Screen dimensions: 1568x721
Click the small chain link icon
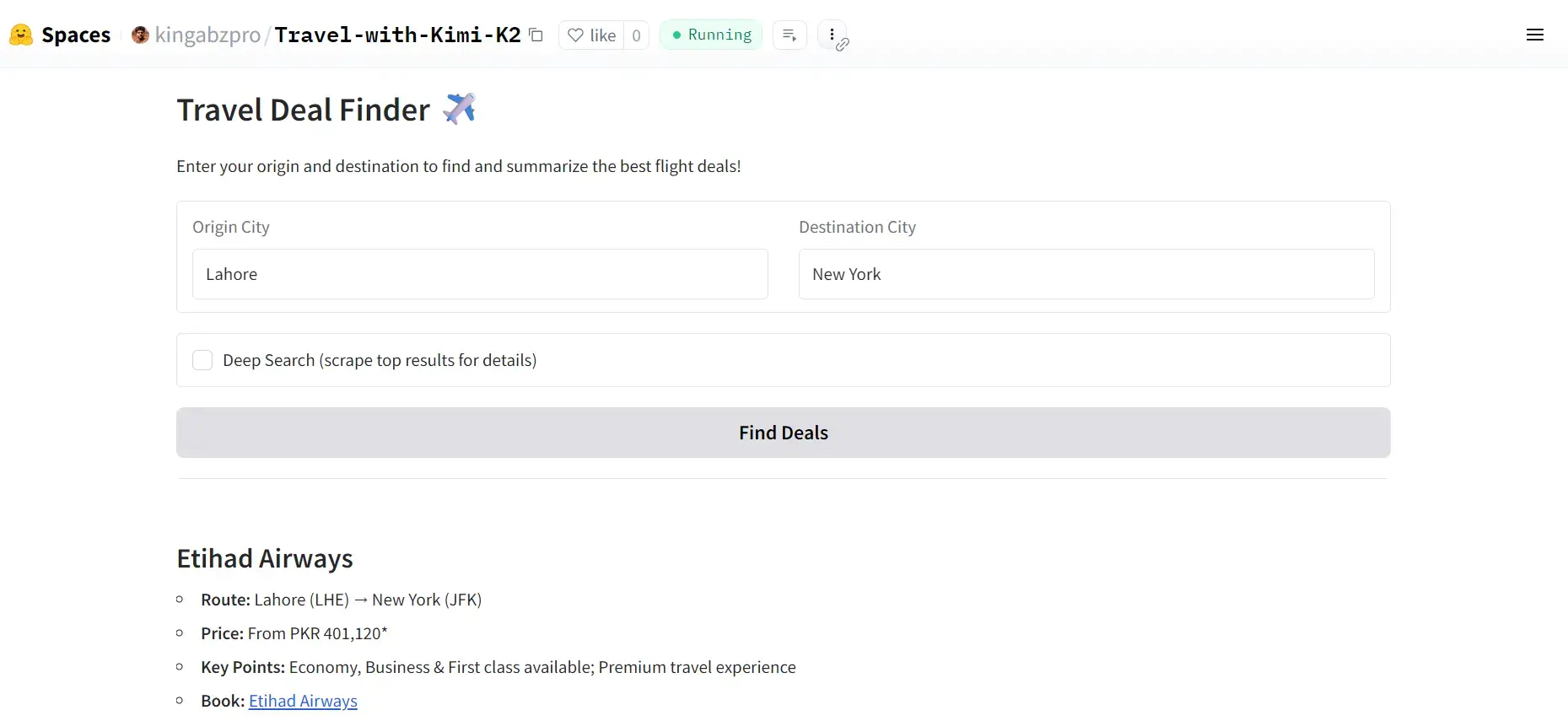tap(843, 45)
